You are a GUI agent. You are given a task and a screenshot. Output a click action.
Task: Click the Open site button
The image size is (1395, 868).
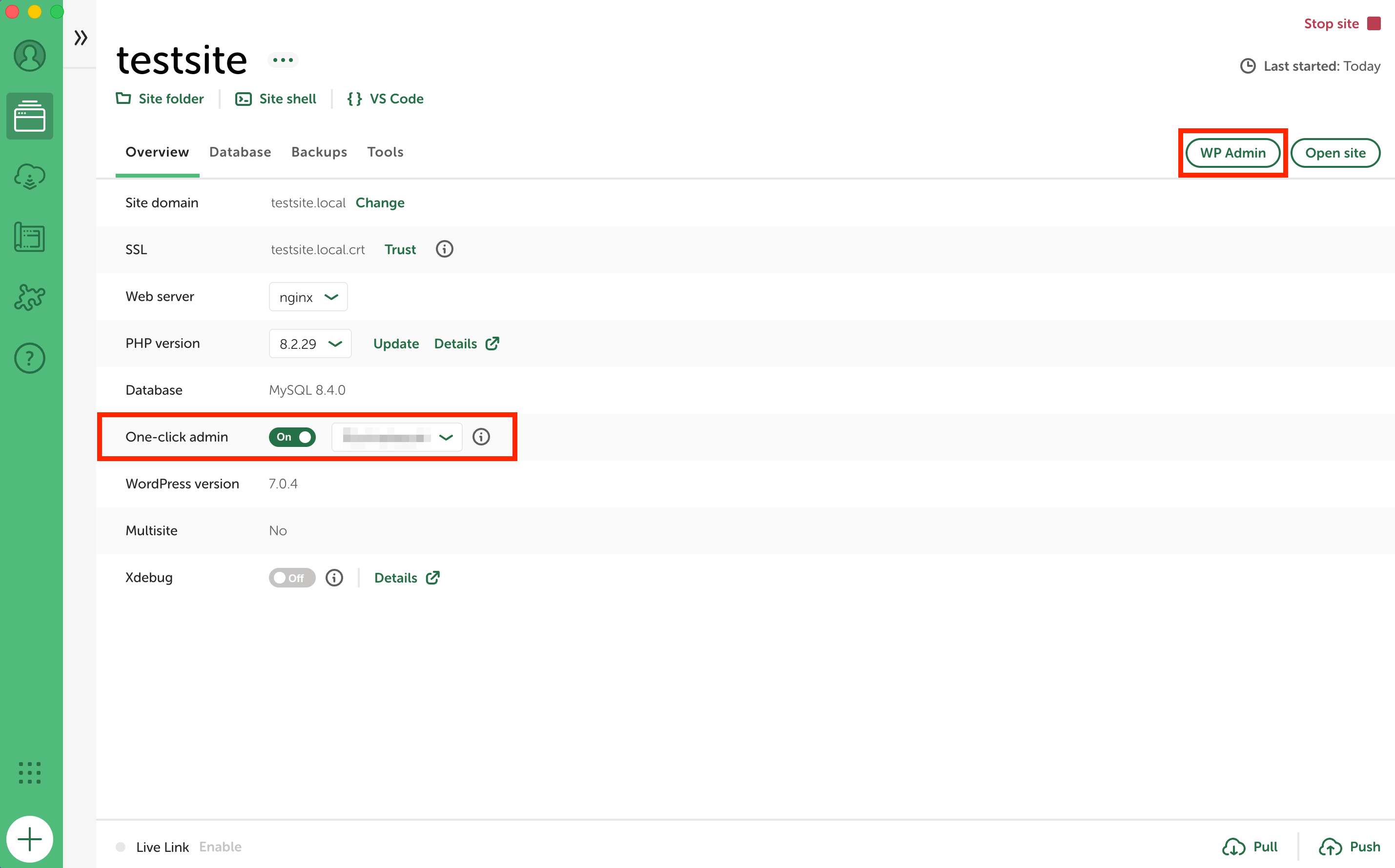click(x=1335, y=153)
